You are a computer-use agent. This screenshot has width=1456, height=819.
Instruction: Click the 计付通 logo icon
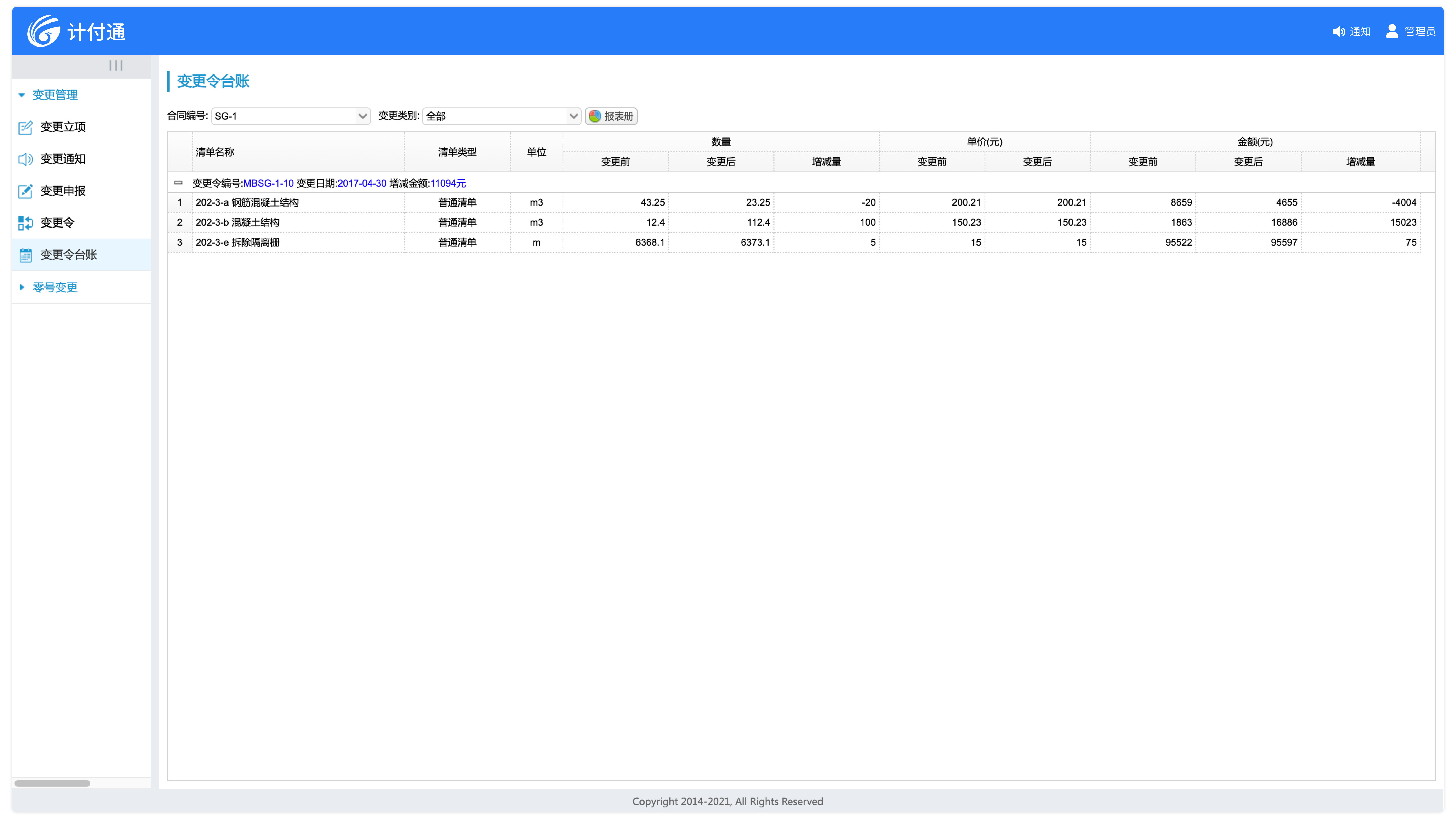coord(43,31)
